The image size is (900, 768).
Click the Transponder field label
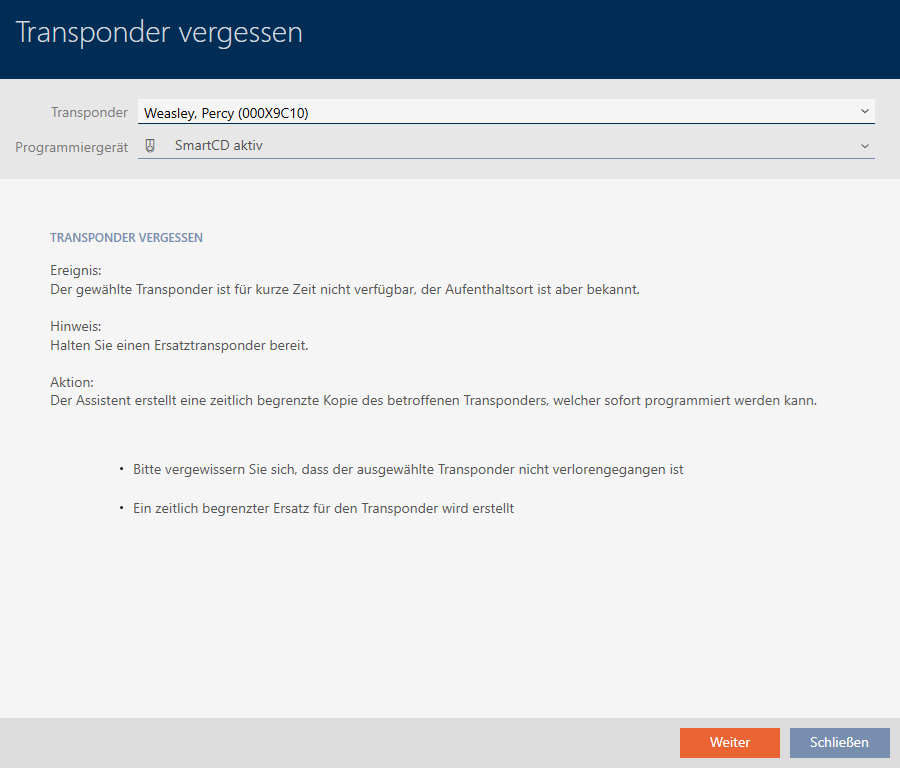point(89,112)
